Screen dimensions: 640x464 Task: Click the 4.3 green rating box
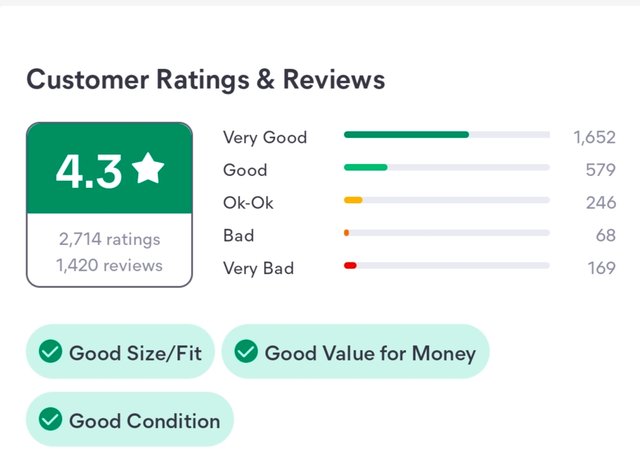click(x=109, y=168)
